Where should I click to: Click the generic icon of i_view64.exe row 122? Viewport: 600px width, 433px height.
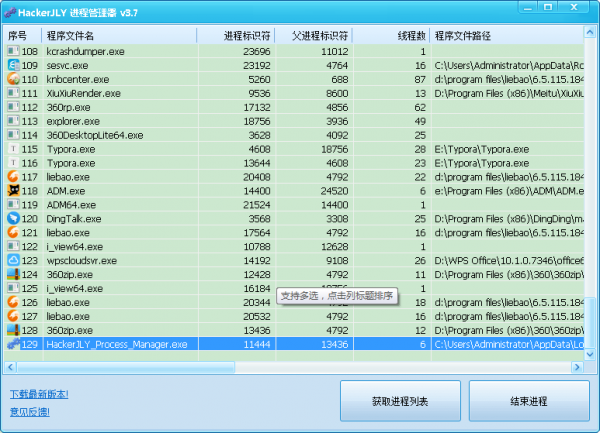pos(13,246)
